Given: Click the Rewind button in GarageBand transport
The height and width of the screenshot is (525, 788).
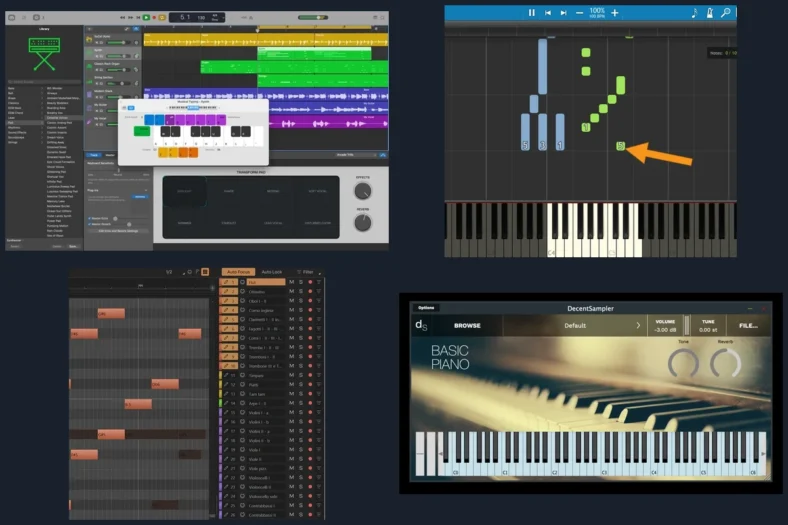Looking at the screenshot, I should coord(123,18).
